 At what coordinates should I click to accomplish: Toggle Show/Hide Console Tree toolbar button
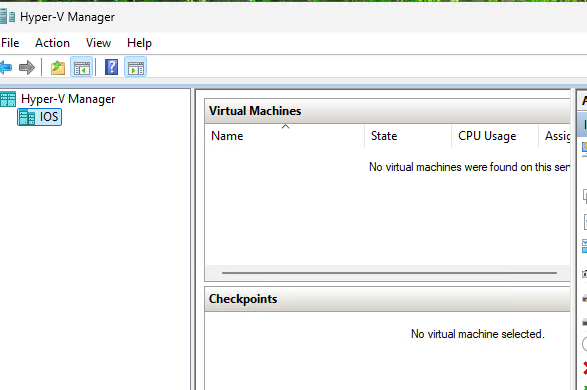(x=82, y=68)
